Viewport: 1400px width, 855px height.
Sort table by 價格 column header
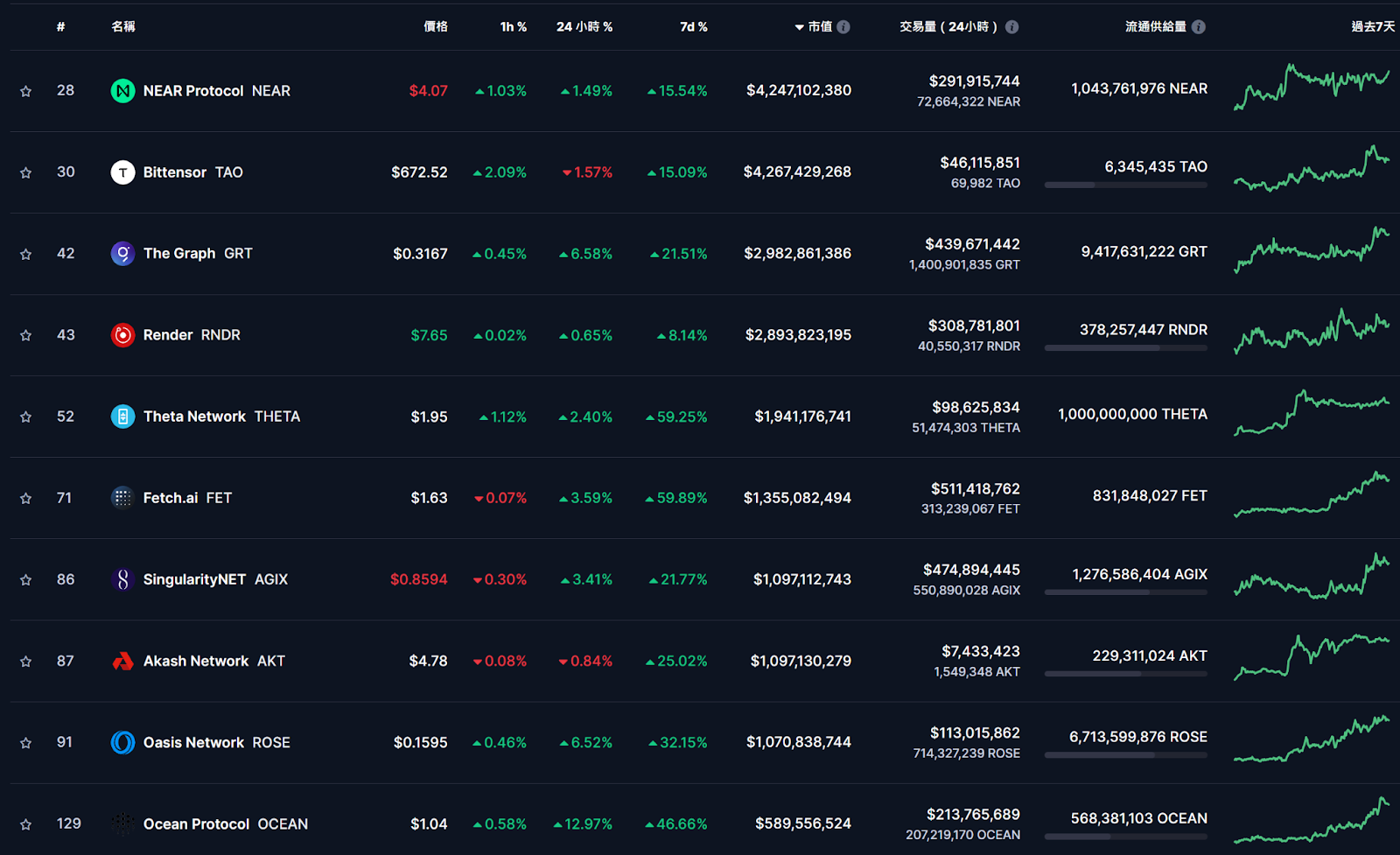(x=436, y=27)
